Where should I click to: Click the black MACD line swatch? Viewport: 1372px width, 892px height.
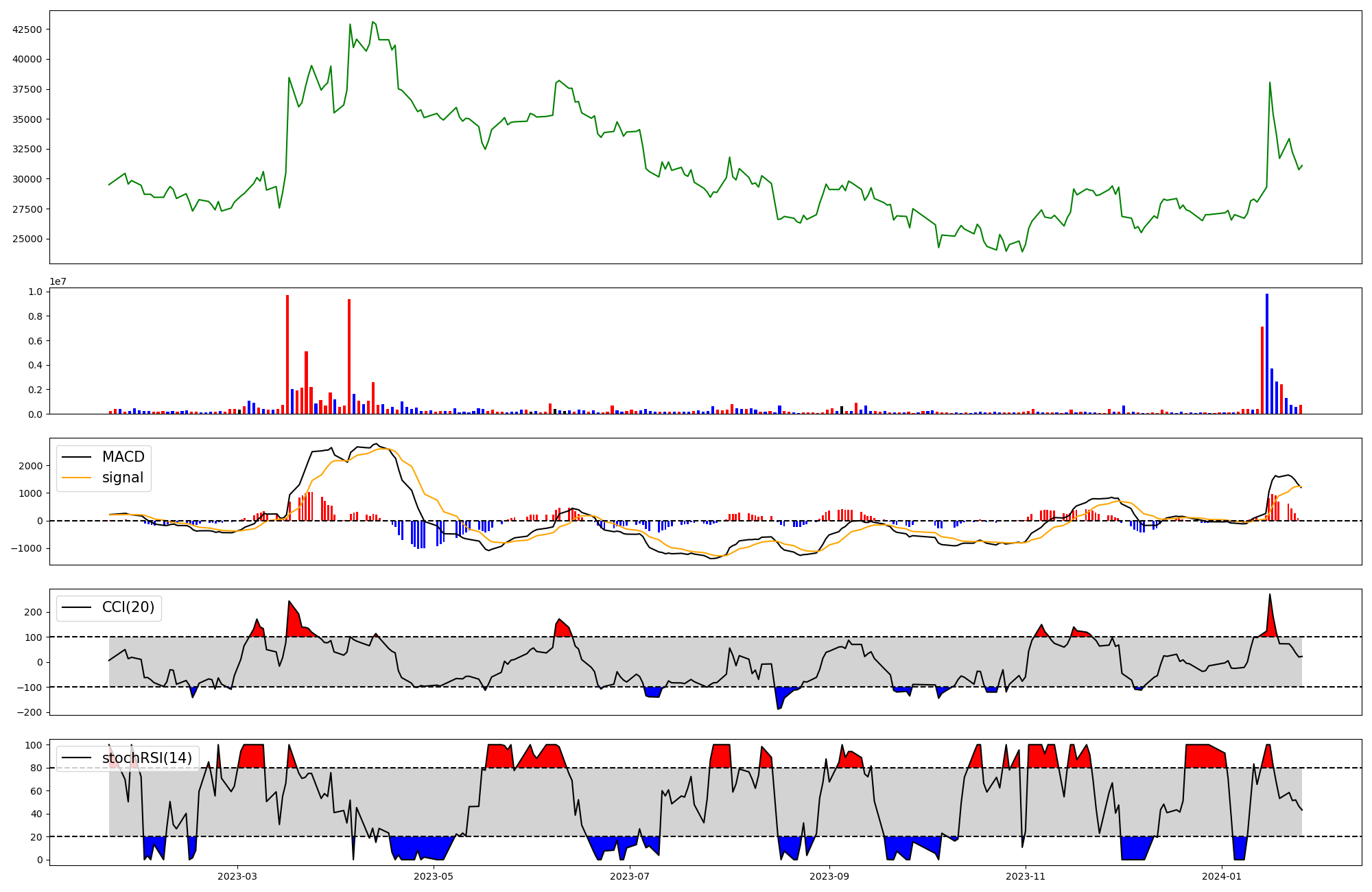pyautogui.click(x=76, y=457)
